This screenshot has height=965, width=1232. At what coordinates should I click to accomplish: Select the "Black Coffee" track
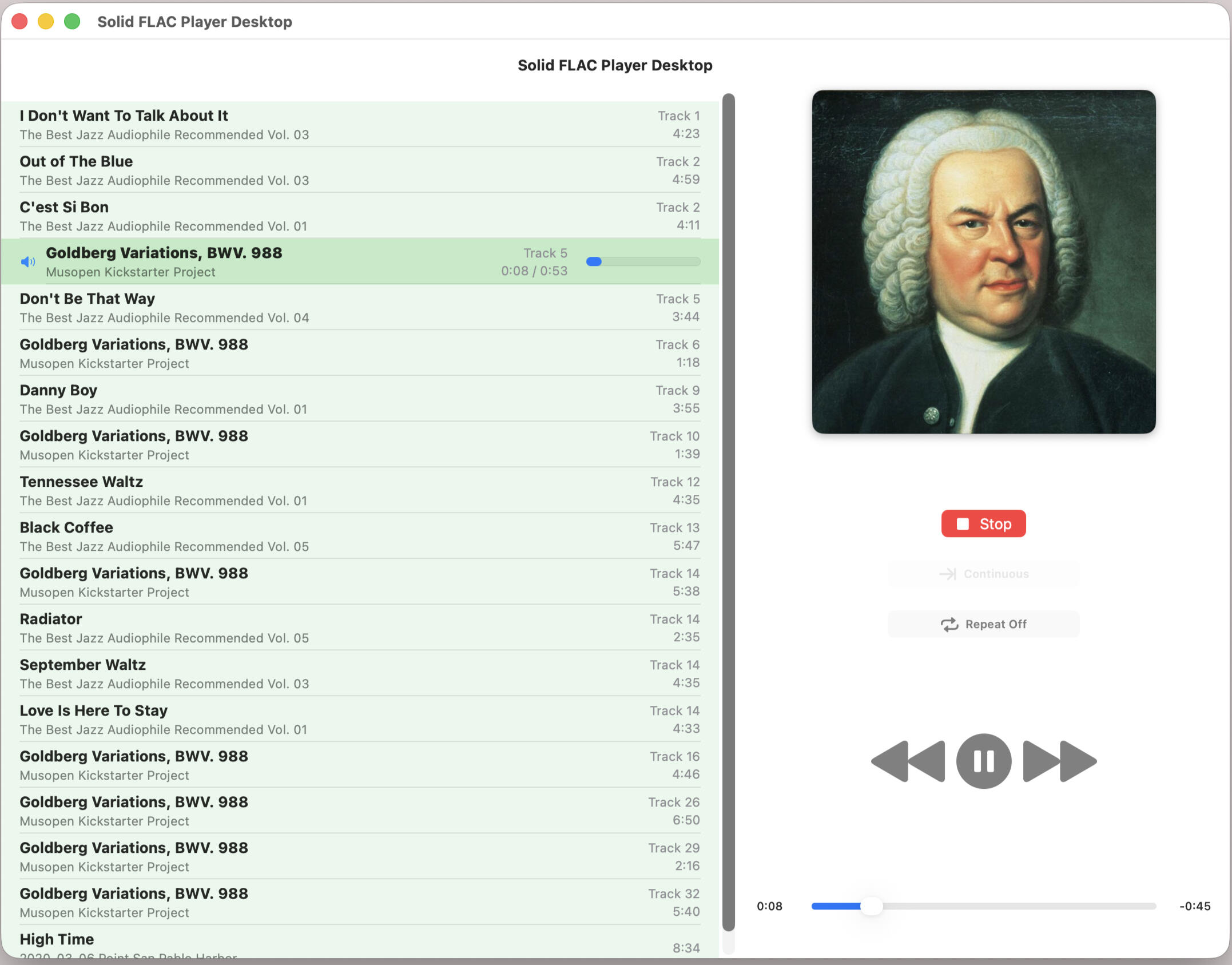(360, 536)
